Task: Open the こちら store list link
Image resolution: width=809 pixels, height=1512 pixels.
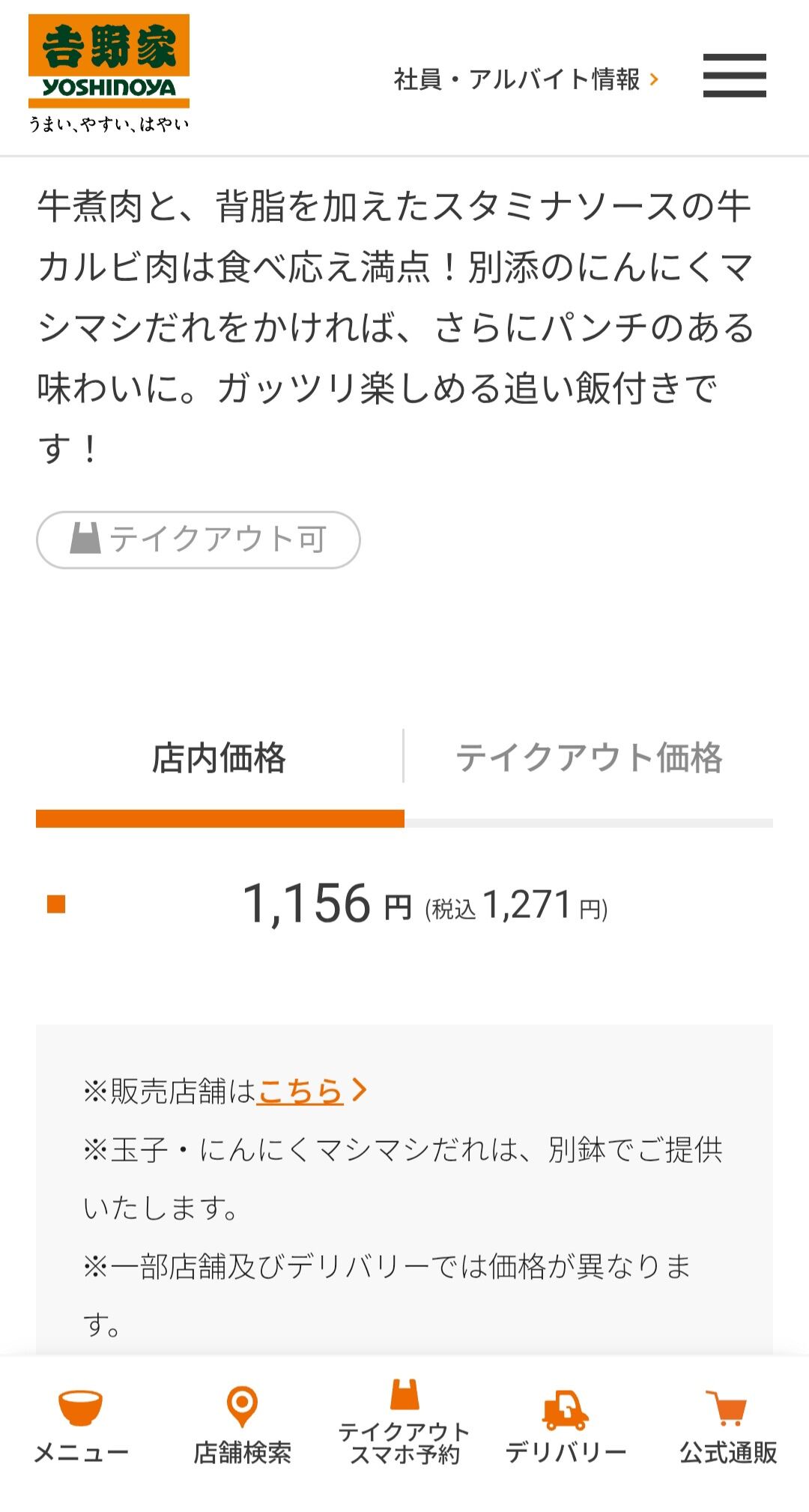Action: tap(300, 1091)
